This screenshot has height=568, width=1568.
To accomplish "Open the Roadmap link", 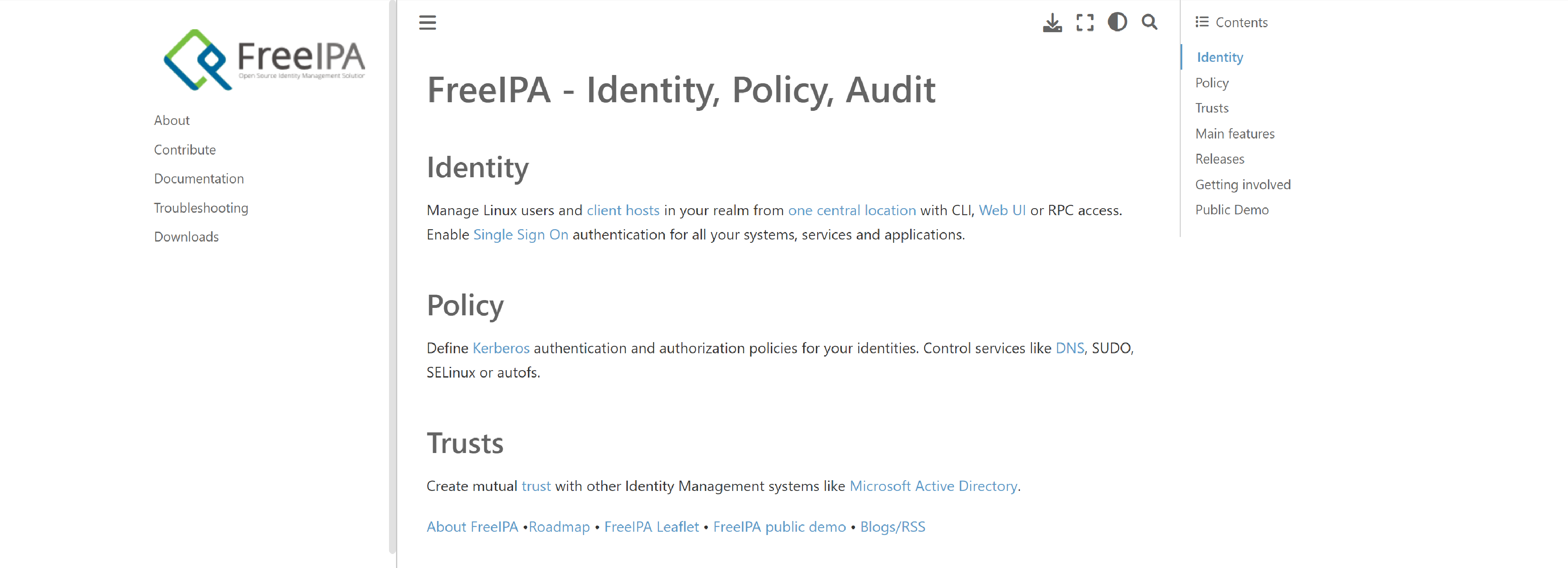I will pyautogui.click(x=559, y=527).
